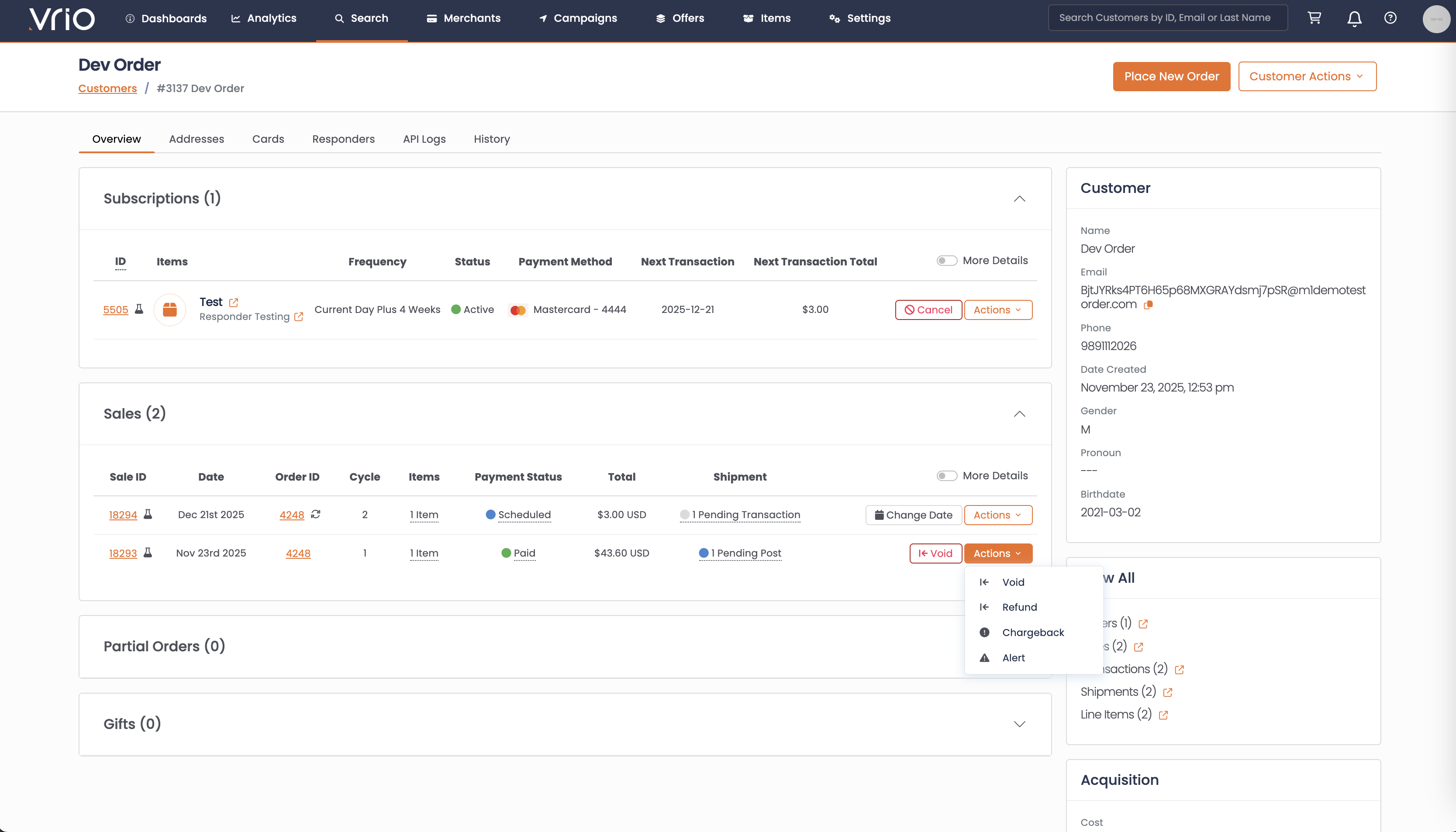Open the Customer Actions dropdown
The height and width of the screenshot is (832, 1456).
coord(1307,76)
